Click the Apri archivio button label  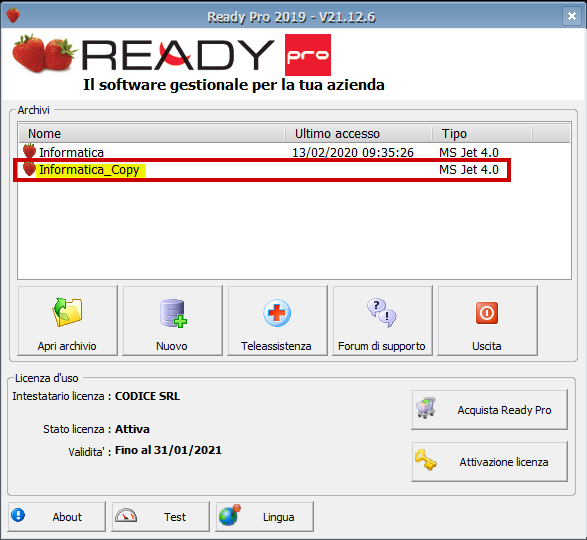click(67, 346)
